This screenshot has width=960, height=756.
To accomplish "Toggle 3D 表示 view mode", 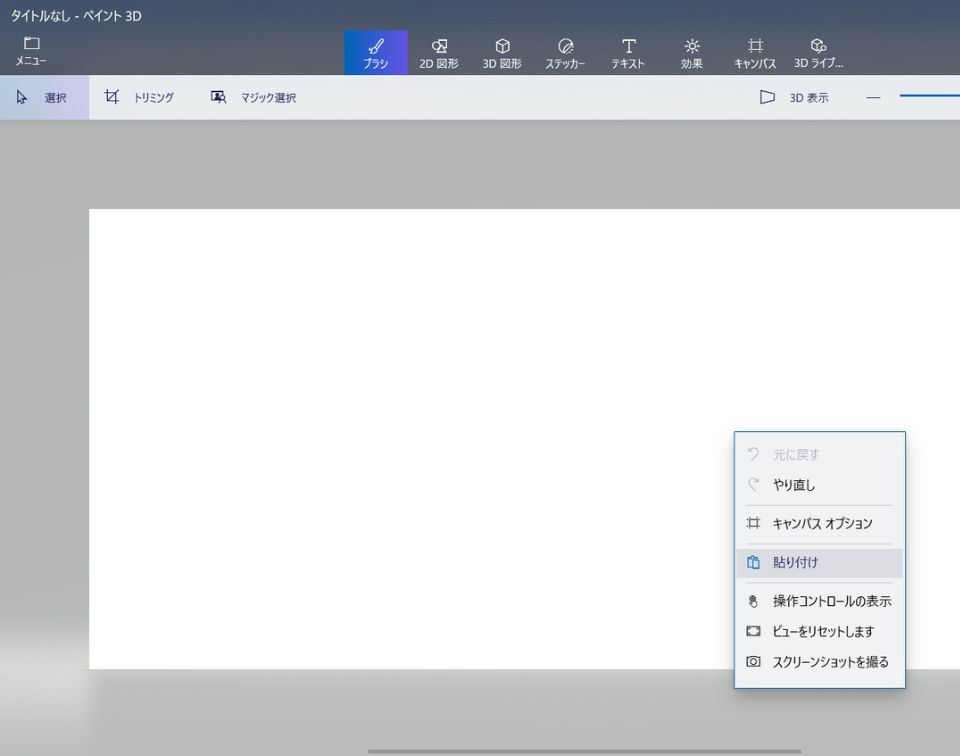I will (x=793, y=97).
